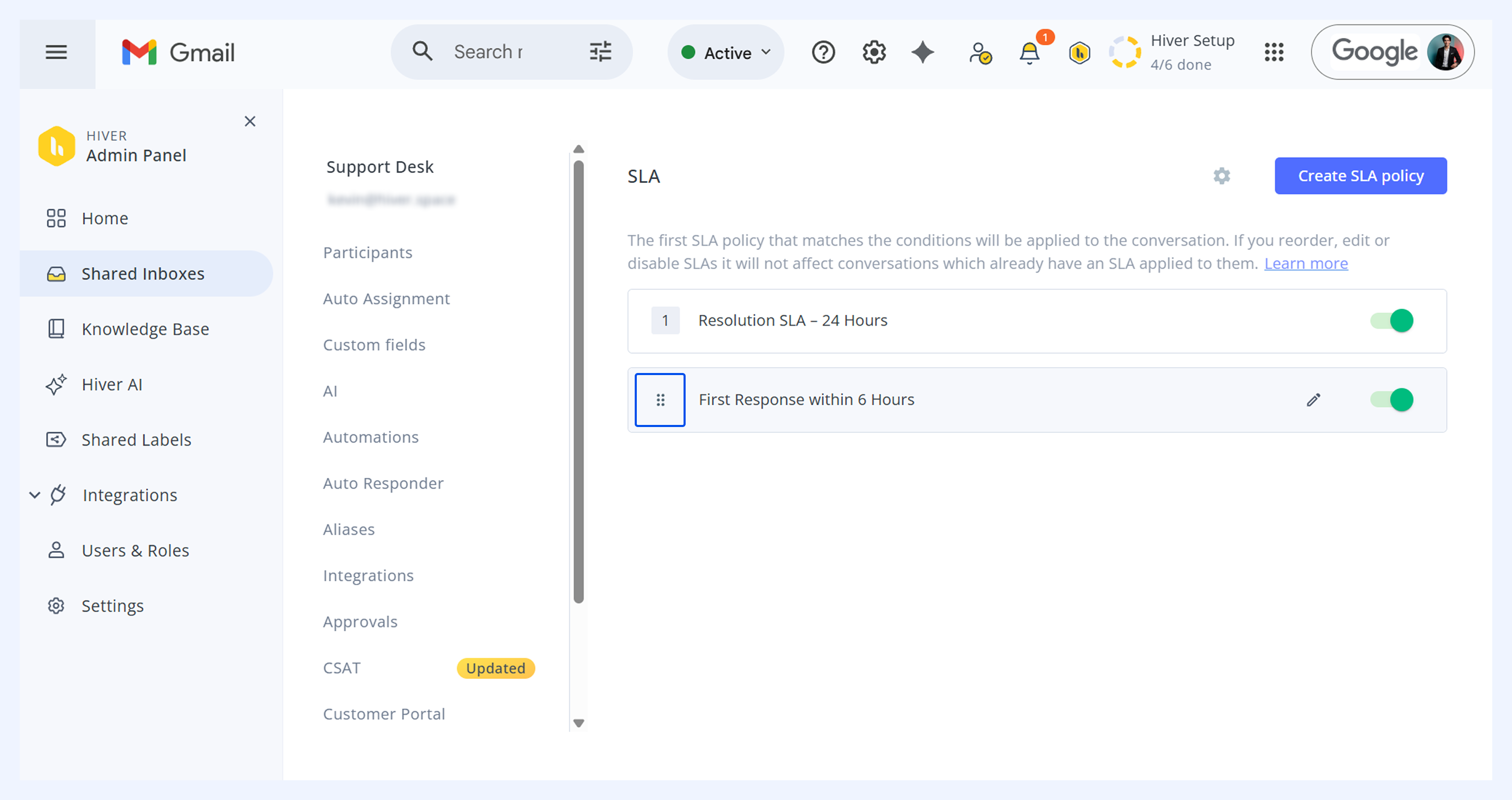
Task: Click the Hiver Setup 4/6 done text
Action: (1192, 52)
